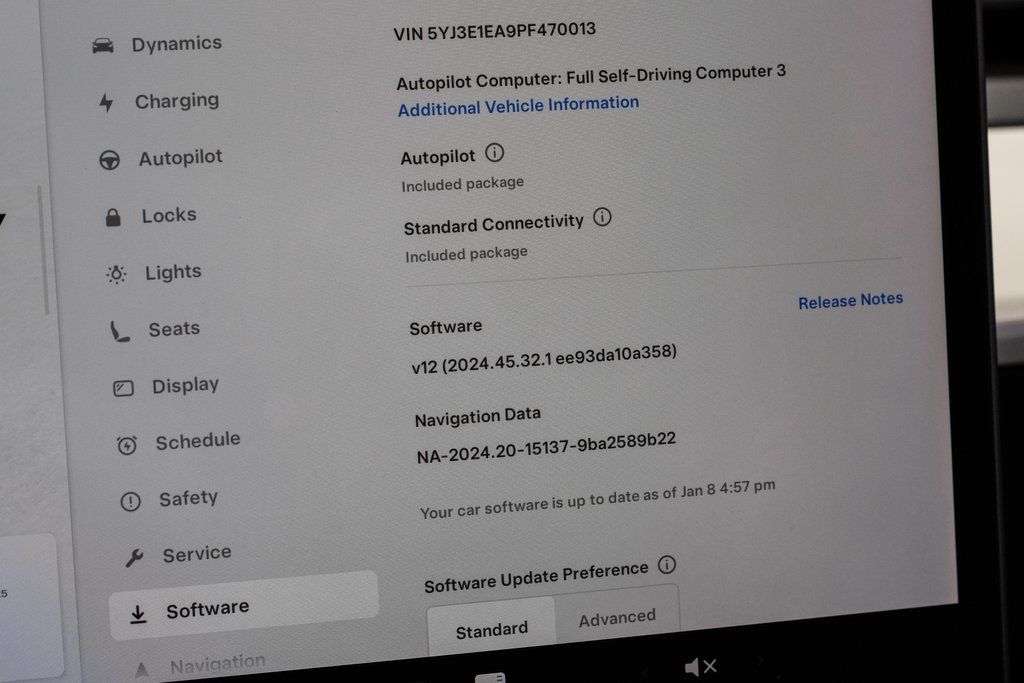Screen dimensions: 1024x683
Task: Click the Autopilot steering wheel icon
Action: (x=110, y=156)
